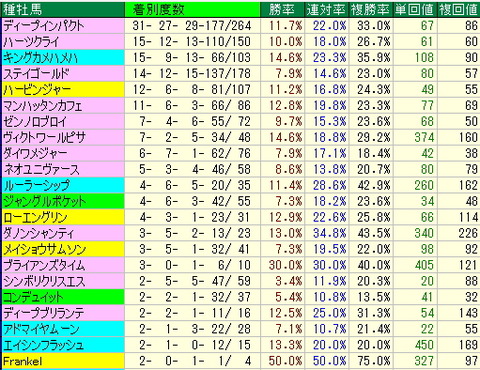Select the ネオユニヴァース sire name

tap(41, 170)
